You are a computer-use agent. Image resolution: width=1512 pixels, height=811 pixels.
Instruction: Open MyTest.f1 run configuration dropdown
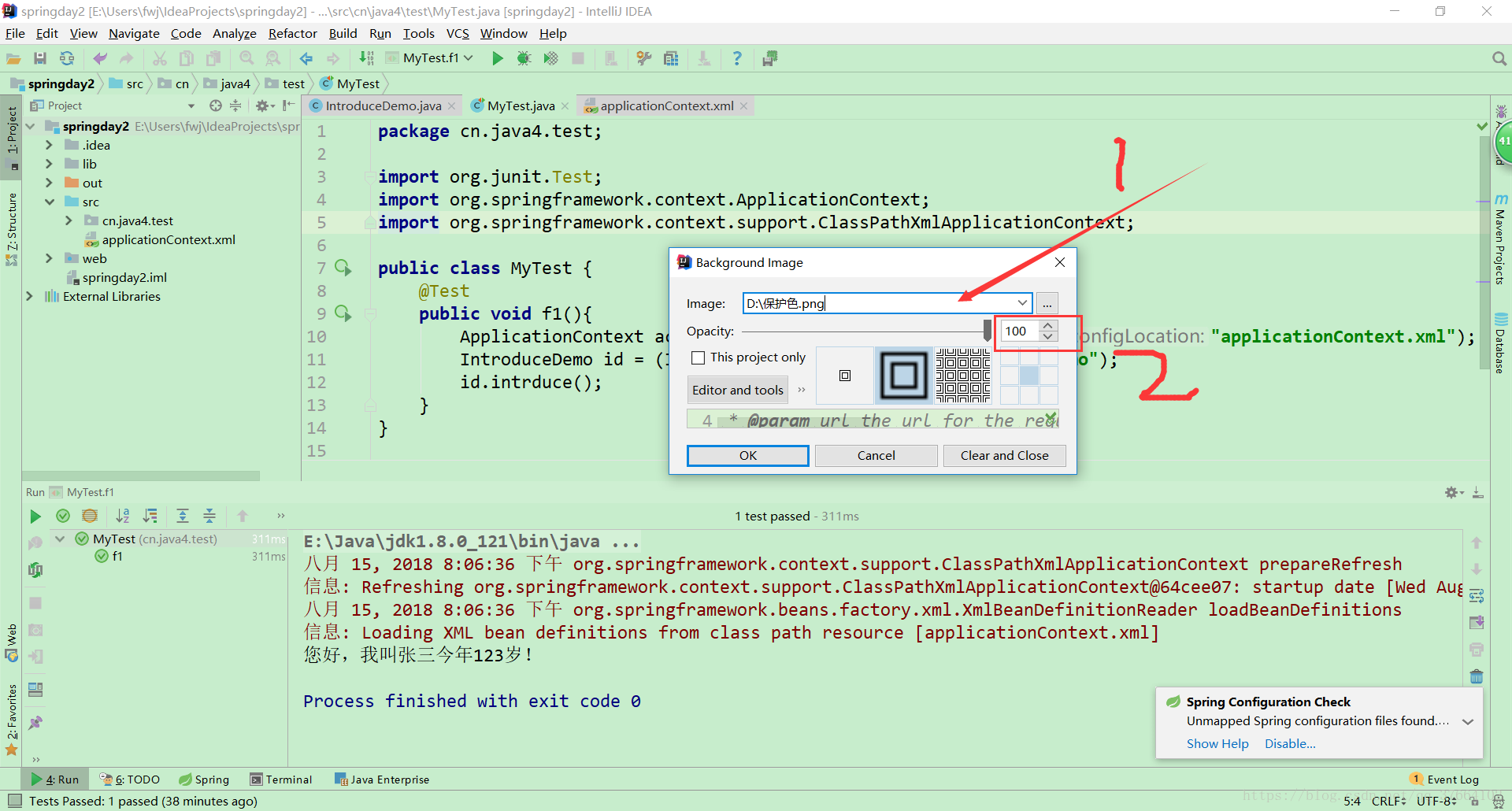[430, 58]
